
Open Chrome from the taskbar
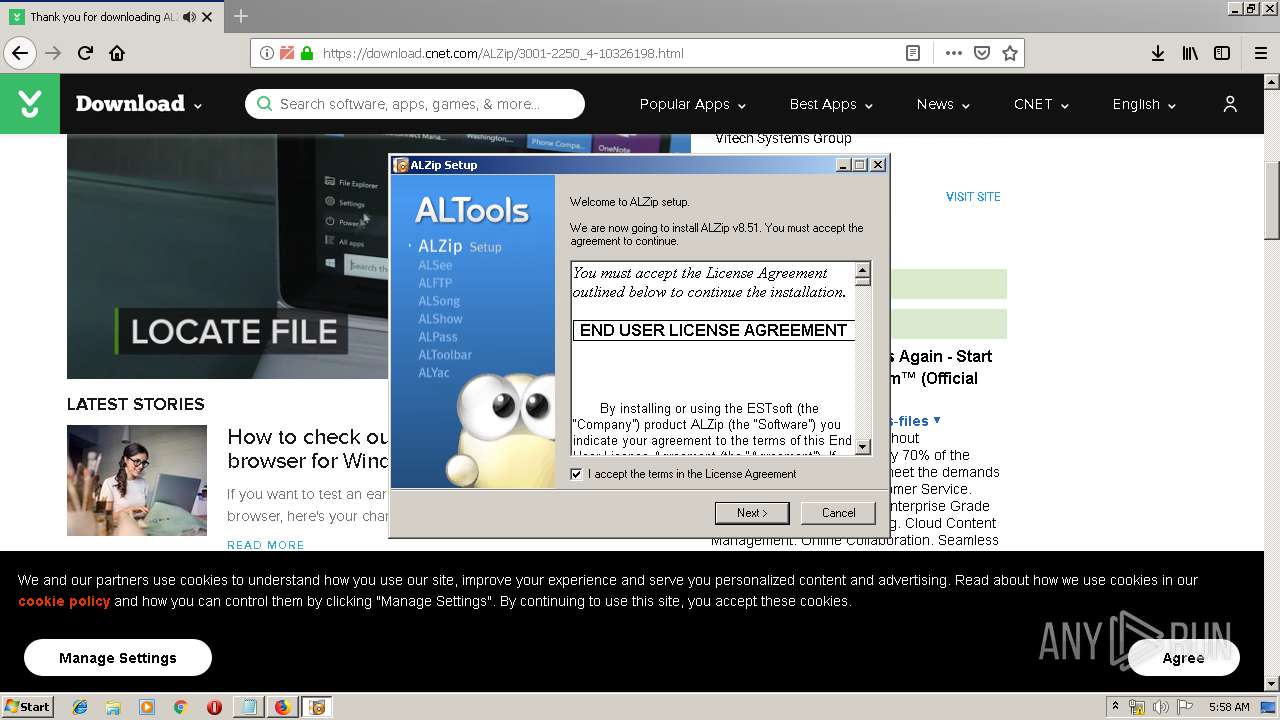pyautogui.click(x=180, y=707)
